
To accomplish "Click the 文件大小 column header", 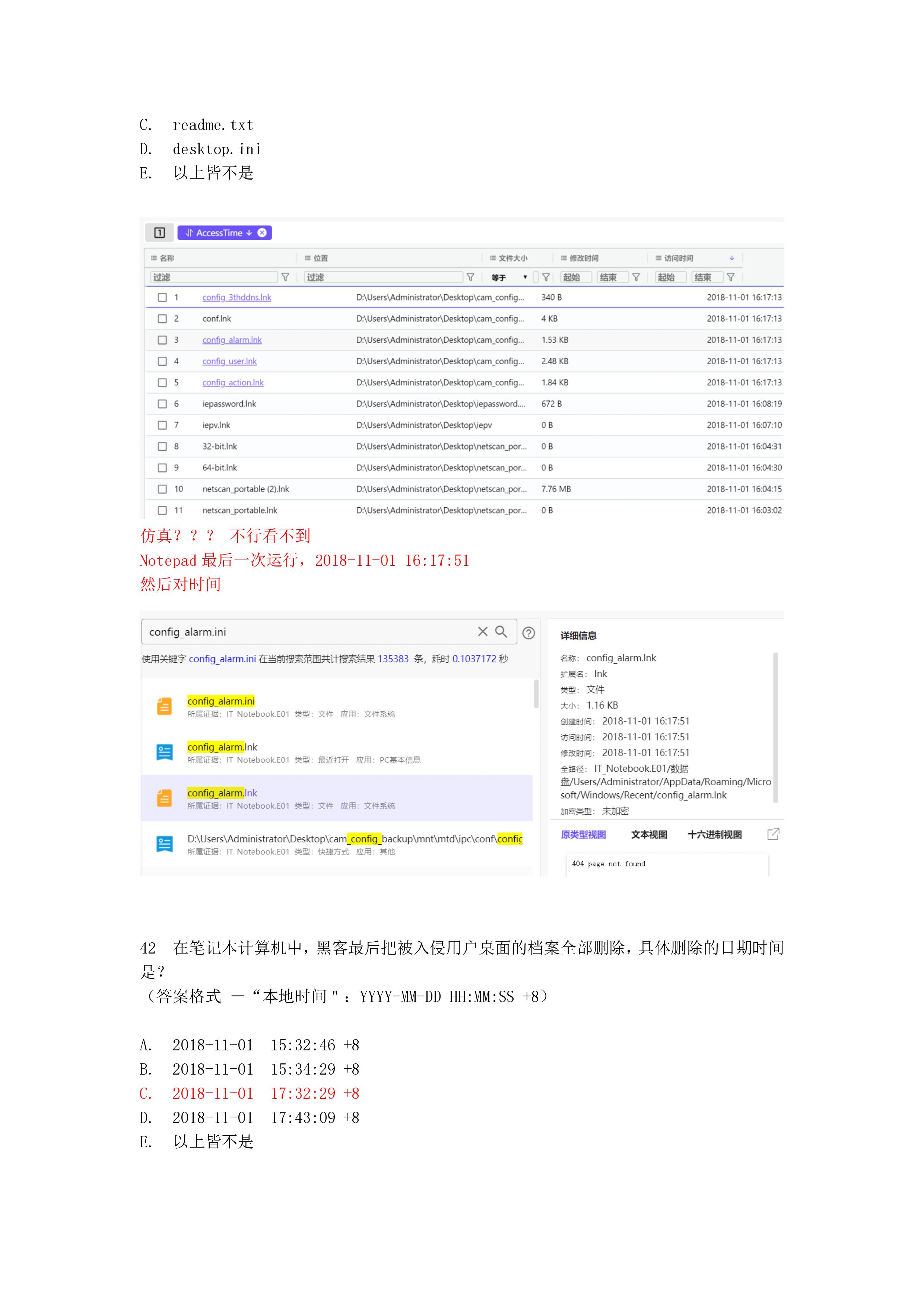I will (509, 258).
